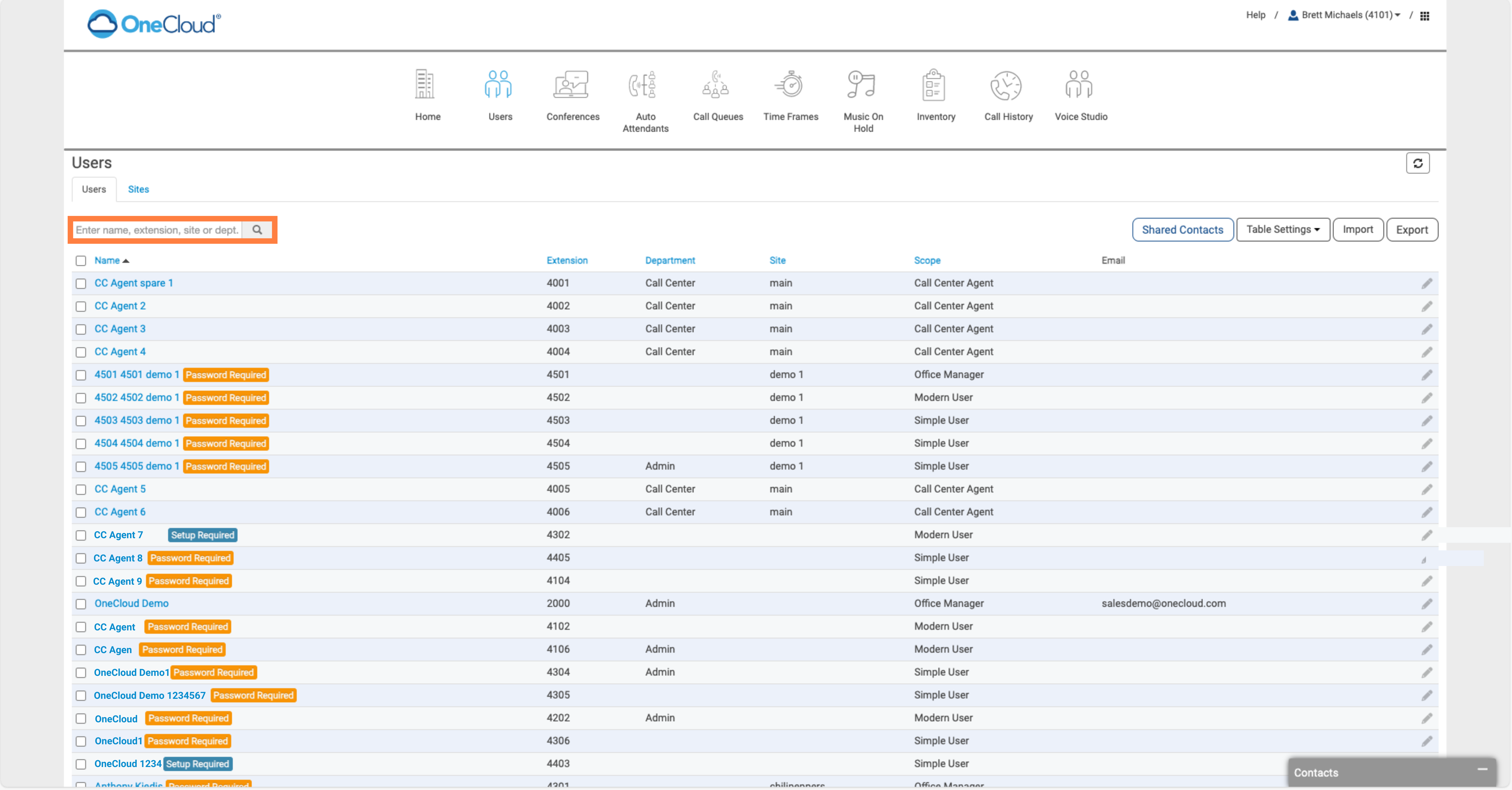Select checkbox for CC Agent 7

[x=81, y=535]
